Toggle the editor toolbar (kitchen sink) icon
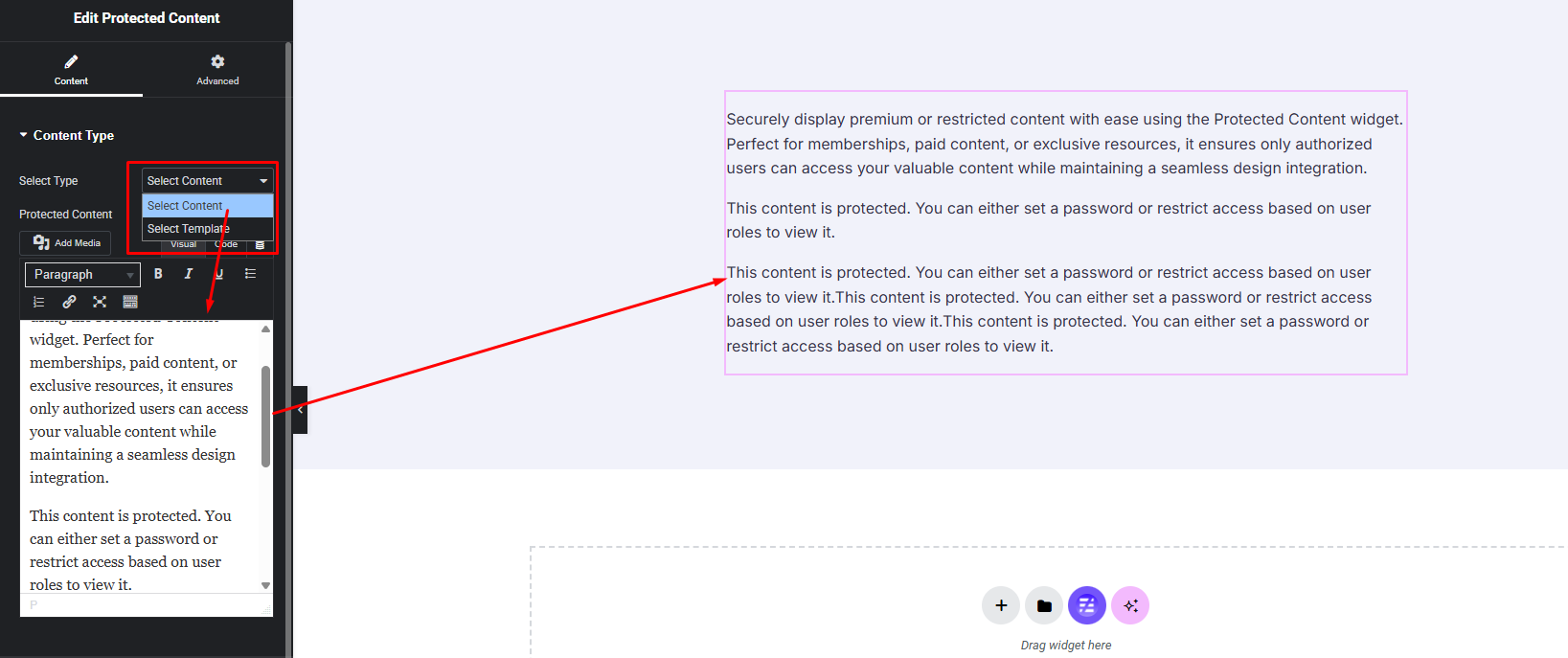 130,302
